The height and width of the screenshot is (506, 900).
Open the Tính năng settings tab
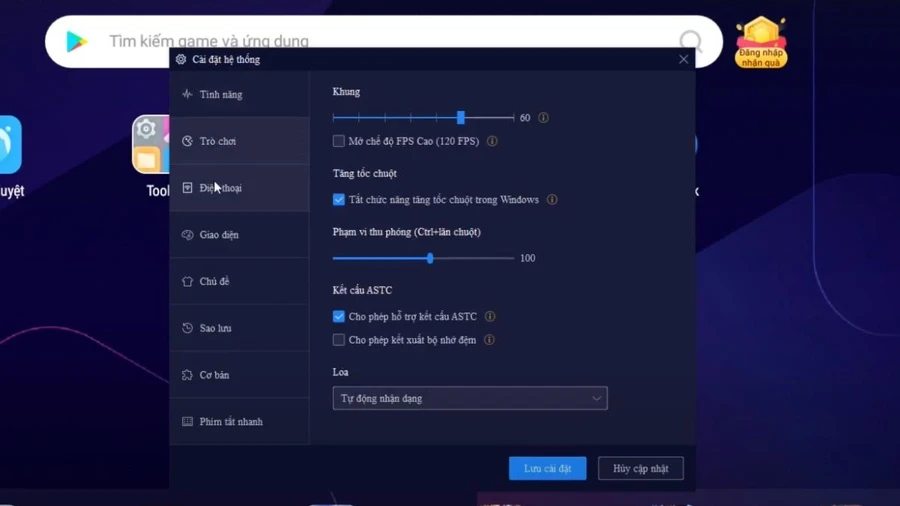pos(239,95)
